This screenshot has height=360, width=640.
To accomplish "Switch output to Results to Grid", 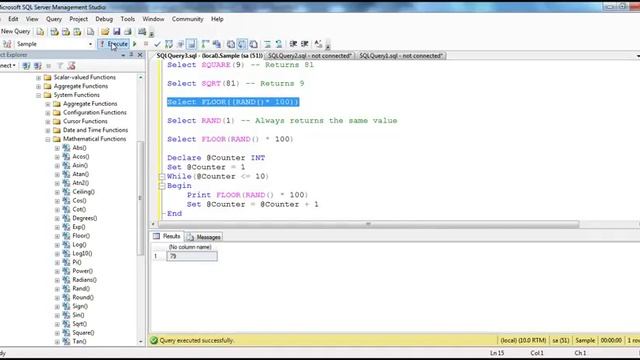I will coord(242,44).
